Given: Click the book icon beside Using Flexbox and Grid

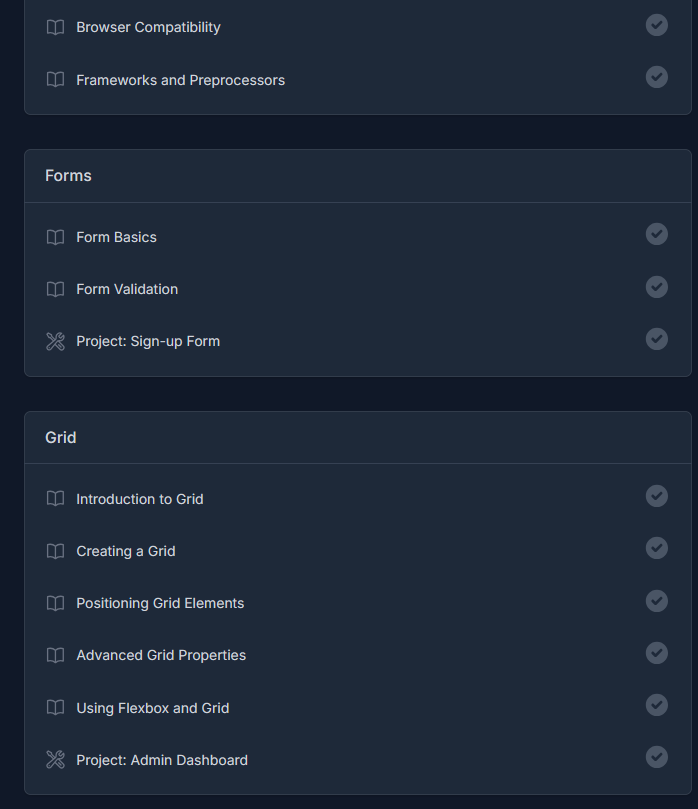Looking at the screenshot, I should pos(55,708).
